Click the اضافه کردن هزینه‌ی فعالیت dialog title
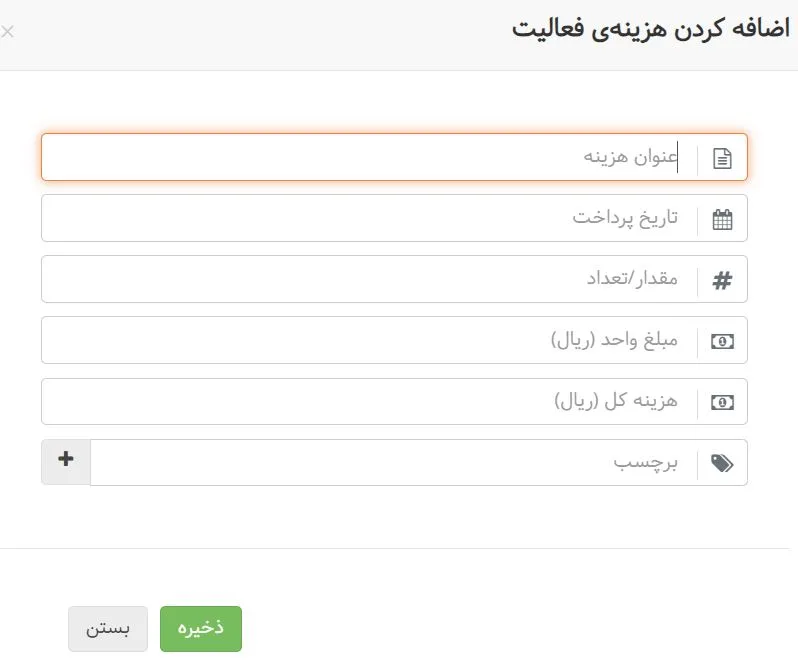Viewport: 798px width, 663px height. pyautogui.click(x=650, y=28)
